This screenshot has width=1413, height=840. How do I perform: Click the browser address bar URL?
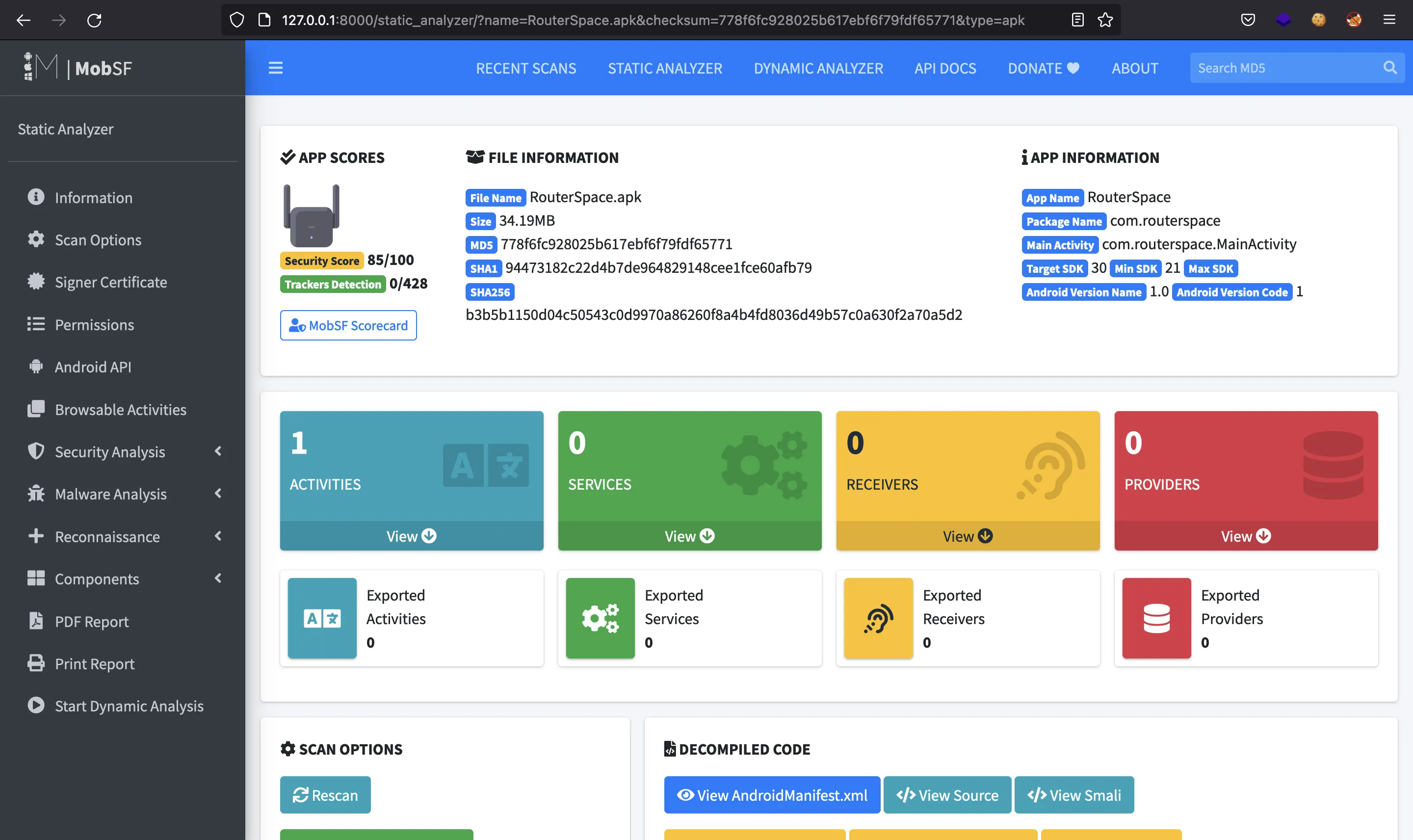pyautogui.click(x=653, y=21)
